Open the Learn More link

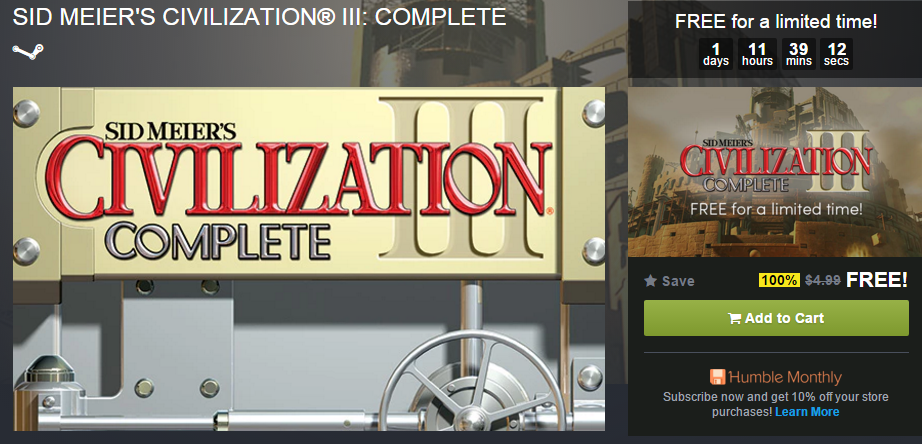coord(807,412)
